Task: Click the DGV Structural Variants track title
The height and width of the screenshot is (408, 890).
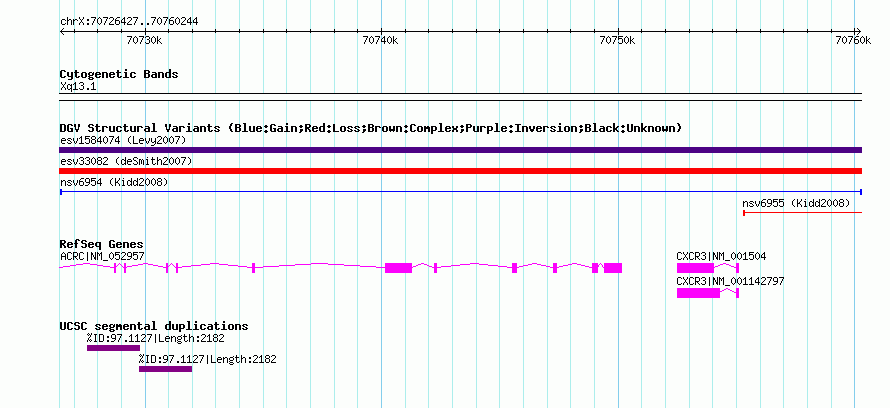Action: click(371, 128)
